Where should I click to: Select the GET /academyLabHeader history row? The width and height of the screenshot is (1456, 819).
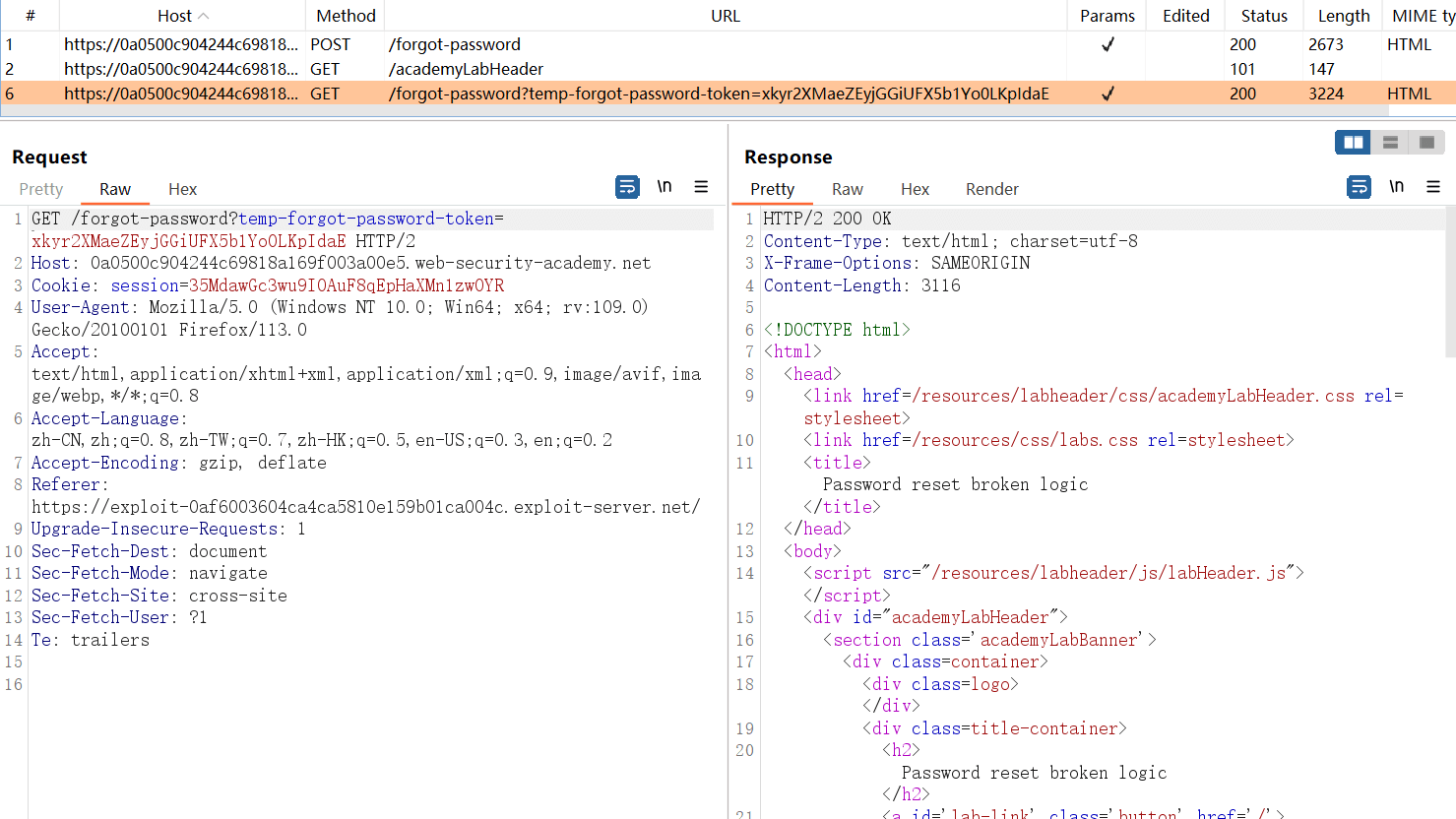point(466,69)
